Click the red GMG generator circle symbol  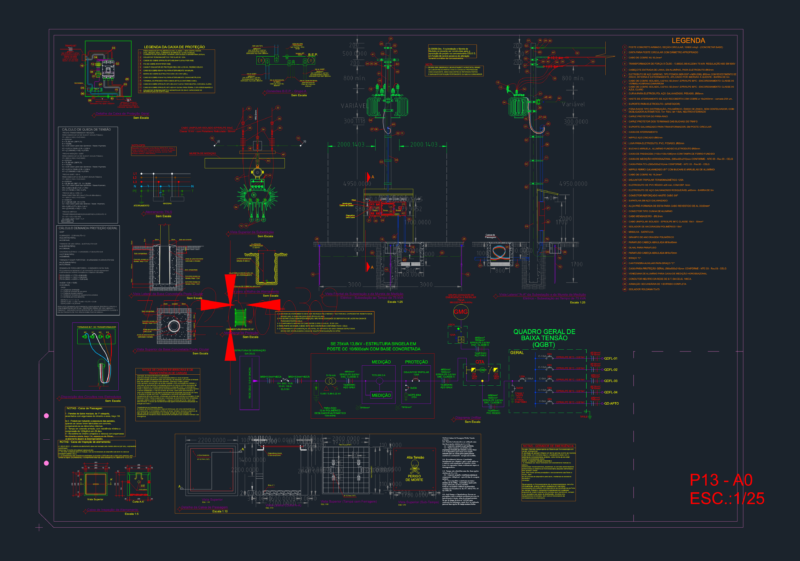pyautogui.click(x=460, y=312)
